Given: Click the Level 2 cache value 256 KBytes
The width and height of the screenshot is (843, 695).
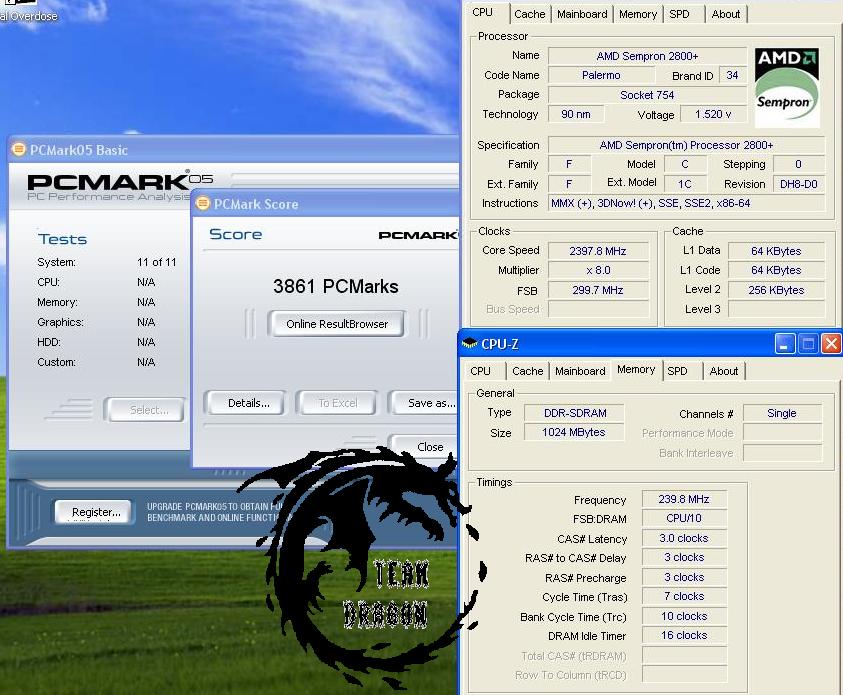Looking at the screenshot, I should 776,290.
